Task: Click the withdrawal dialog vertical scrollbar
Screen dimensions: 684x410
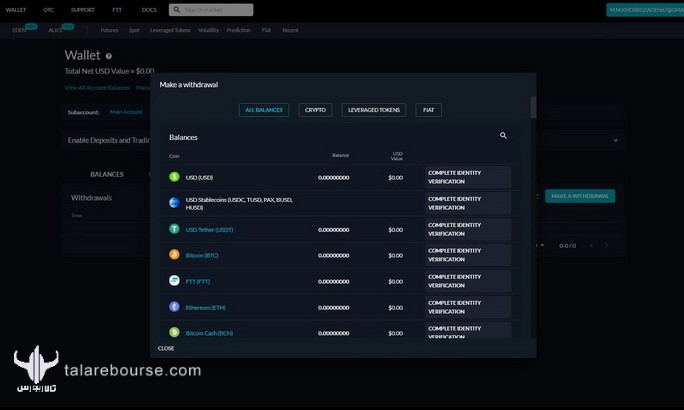Action: (x=533, y=107)
